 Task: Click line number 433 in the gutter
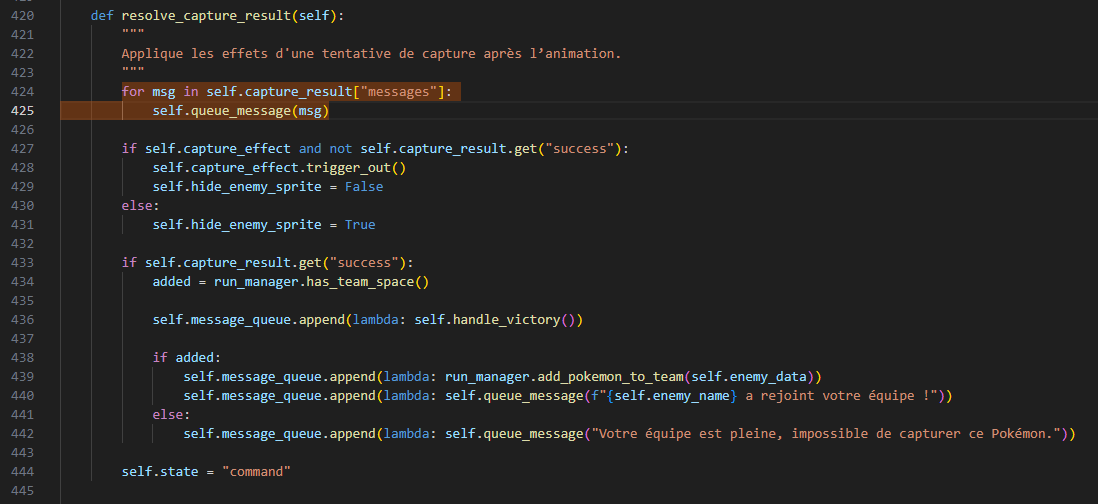click(x=22, y=262)
